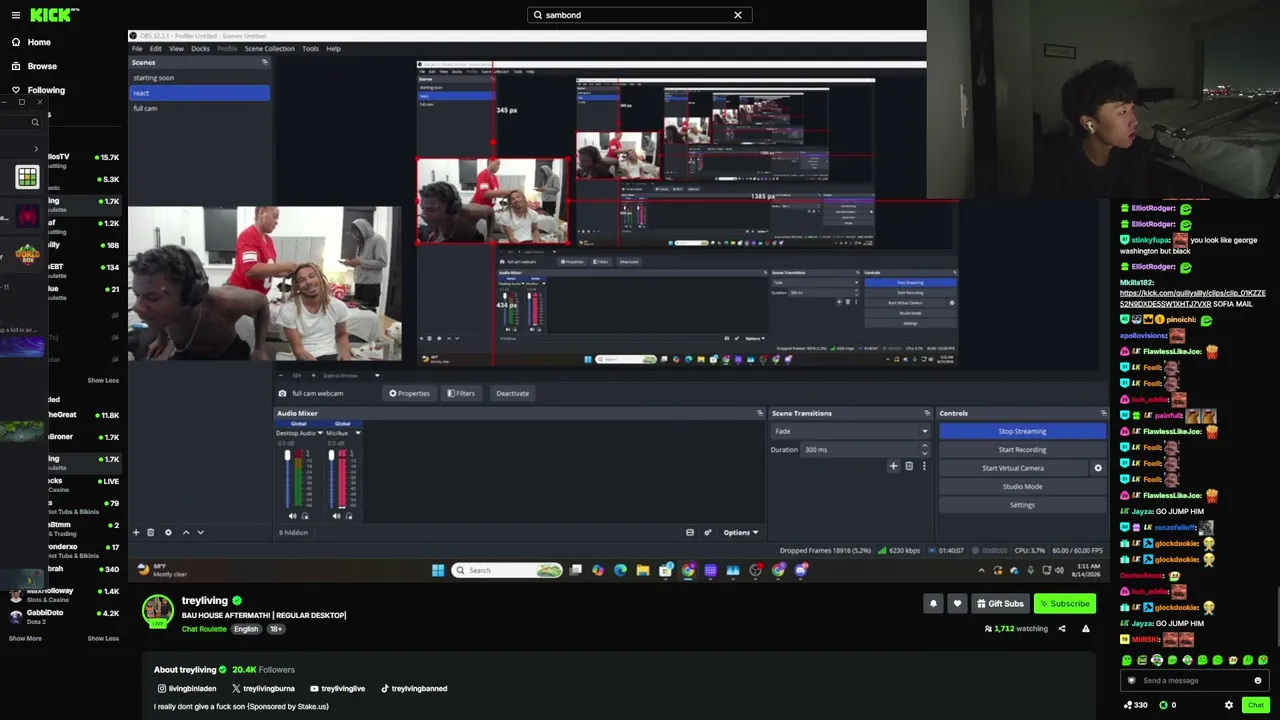The height and width of the screenshot is (720, 1280).
Task: Toggle the audio mixer layout icon
Action: coord(689,533)
